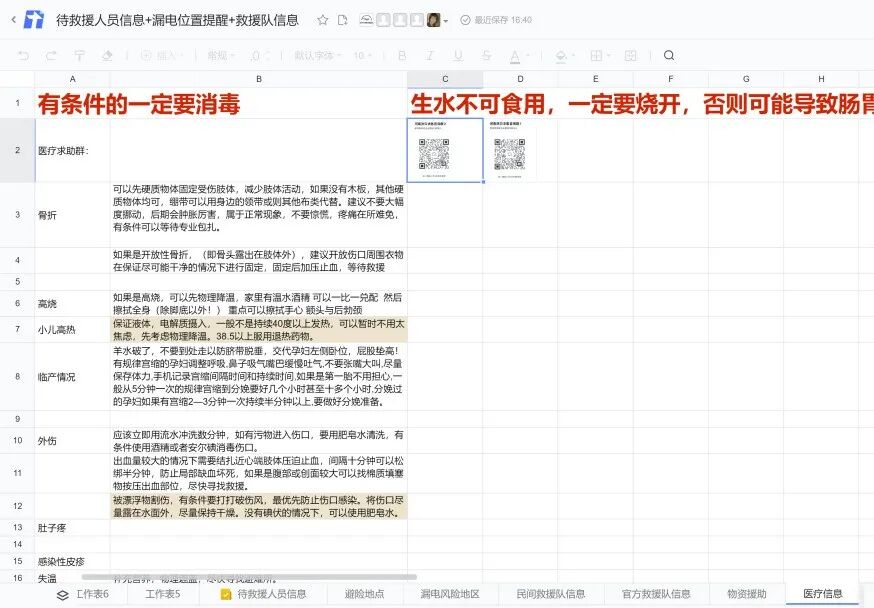Select column A header
Image resolution: width=874 pixels, height=608 pixels.
[72, 79]
